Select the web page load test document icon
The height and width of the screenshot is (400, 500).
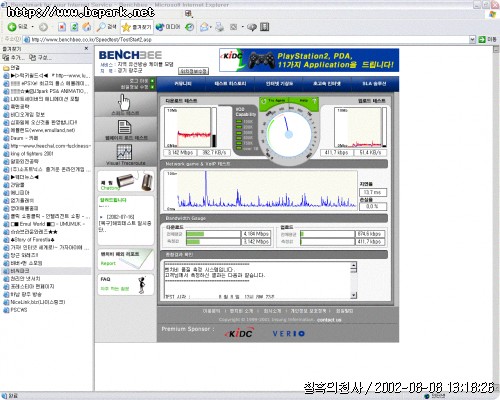(125, 130)
